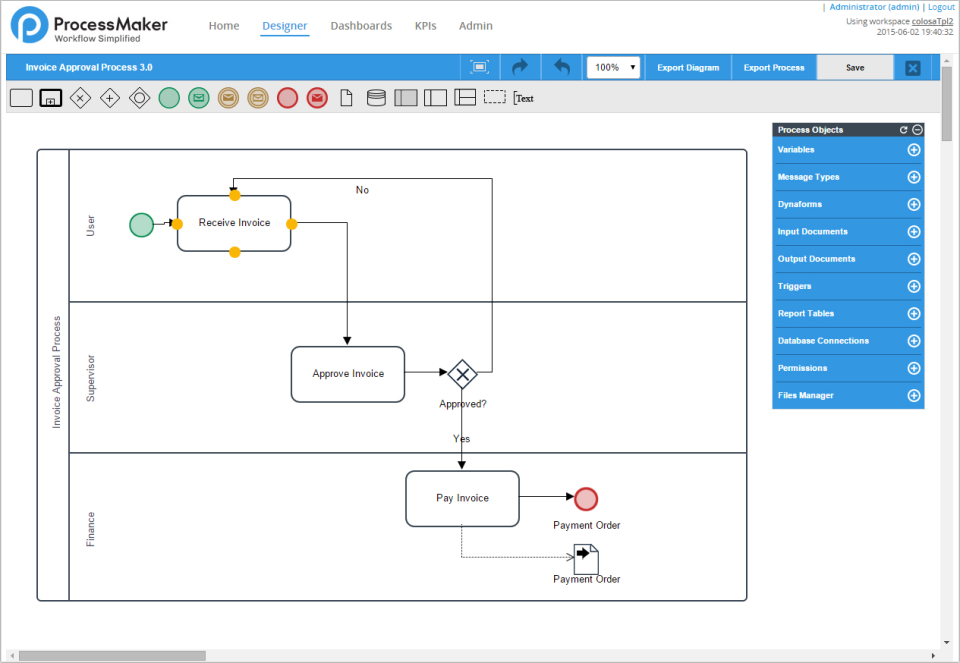This screenshot has height=663, width=960.
Task: Switch to the Dashboards tab
Action: pos(360,25)
